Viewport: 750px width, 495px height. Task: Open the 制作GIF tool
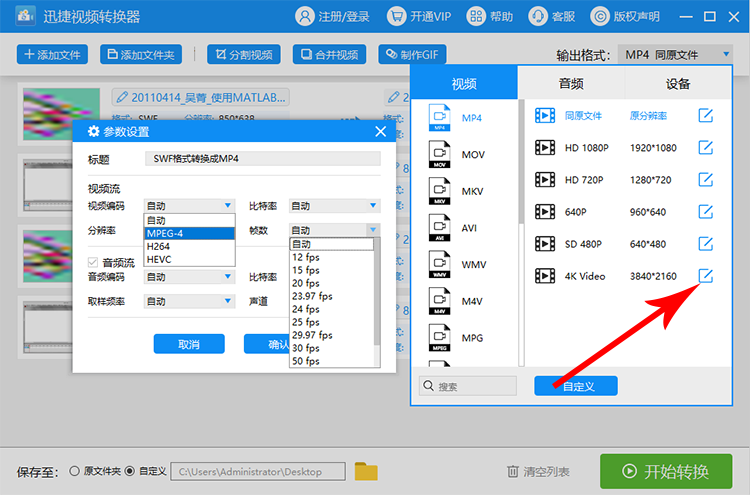[x=412, y=55]
